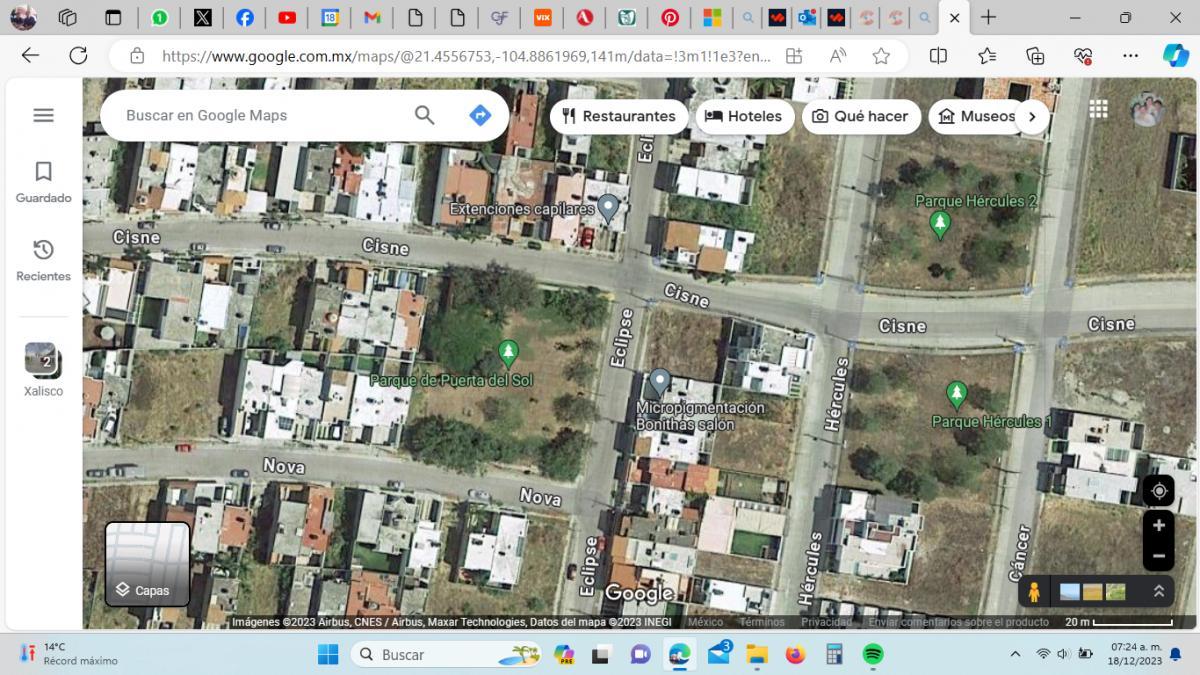
Task: Zoom out the map with minus
Action: click(1158, 556)
